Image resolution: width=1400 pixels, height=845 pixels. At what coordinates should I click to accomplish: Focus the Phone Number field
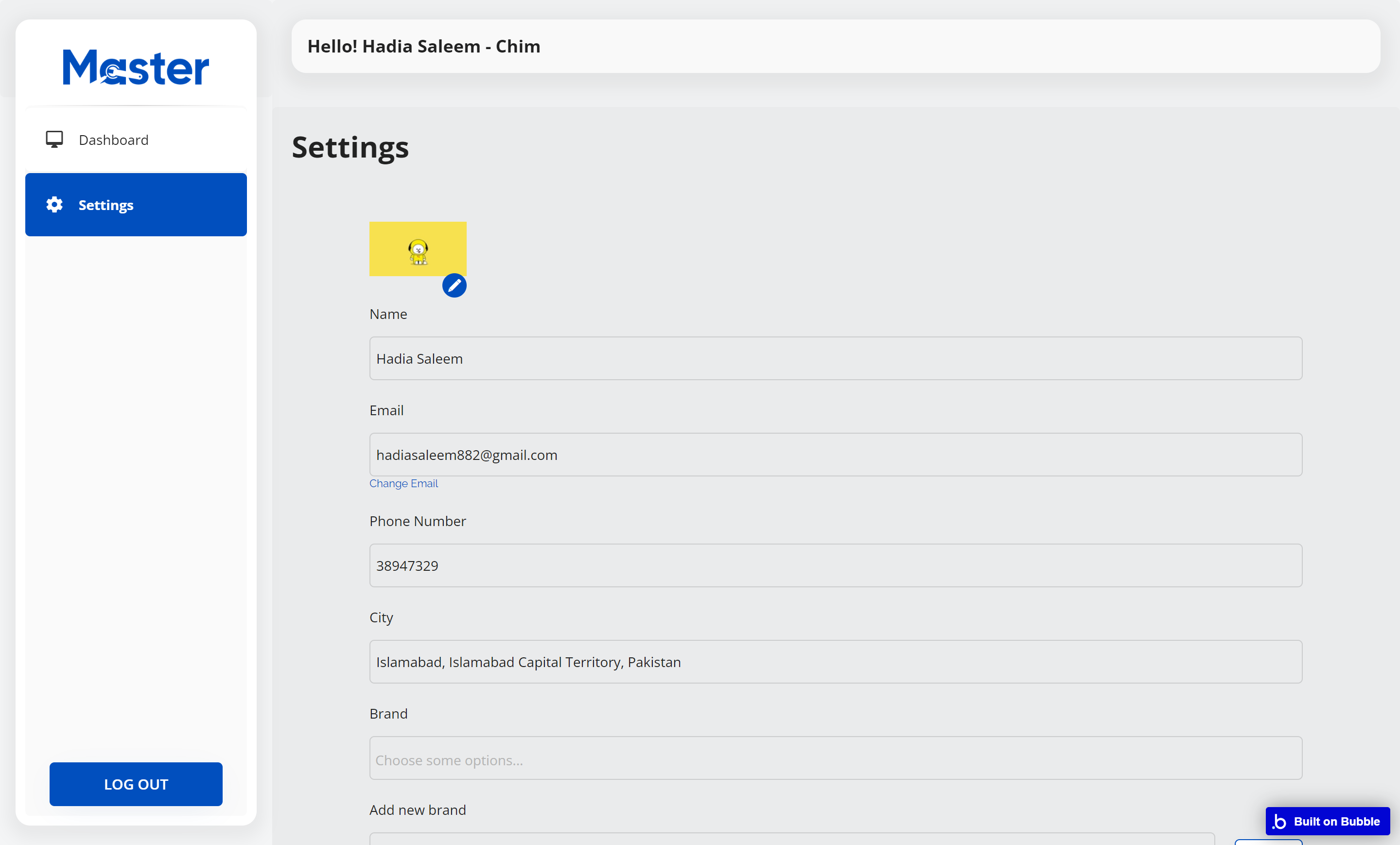click(835, 565)
